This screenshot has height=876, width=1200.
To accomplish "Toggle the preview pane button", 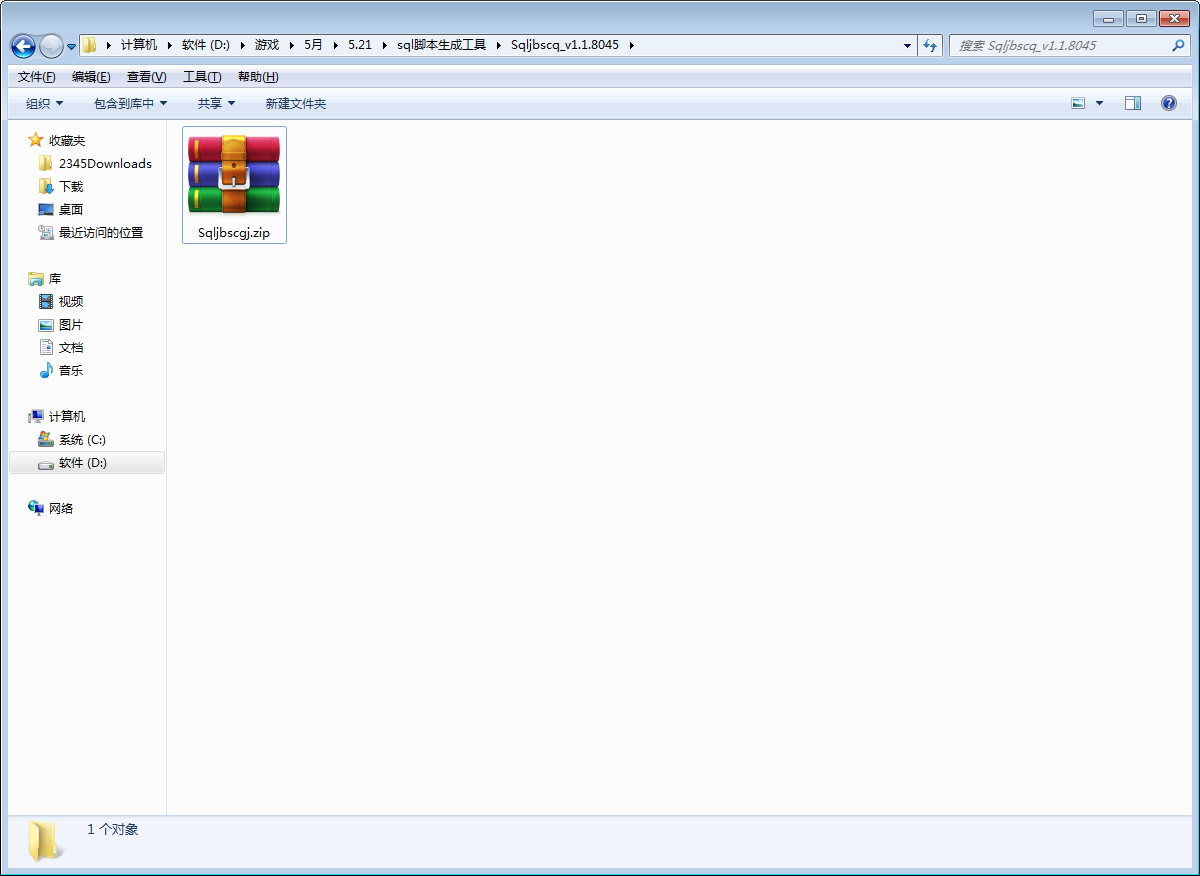I will pyautogui.click(x=1132, y=103).
